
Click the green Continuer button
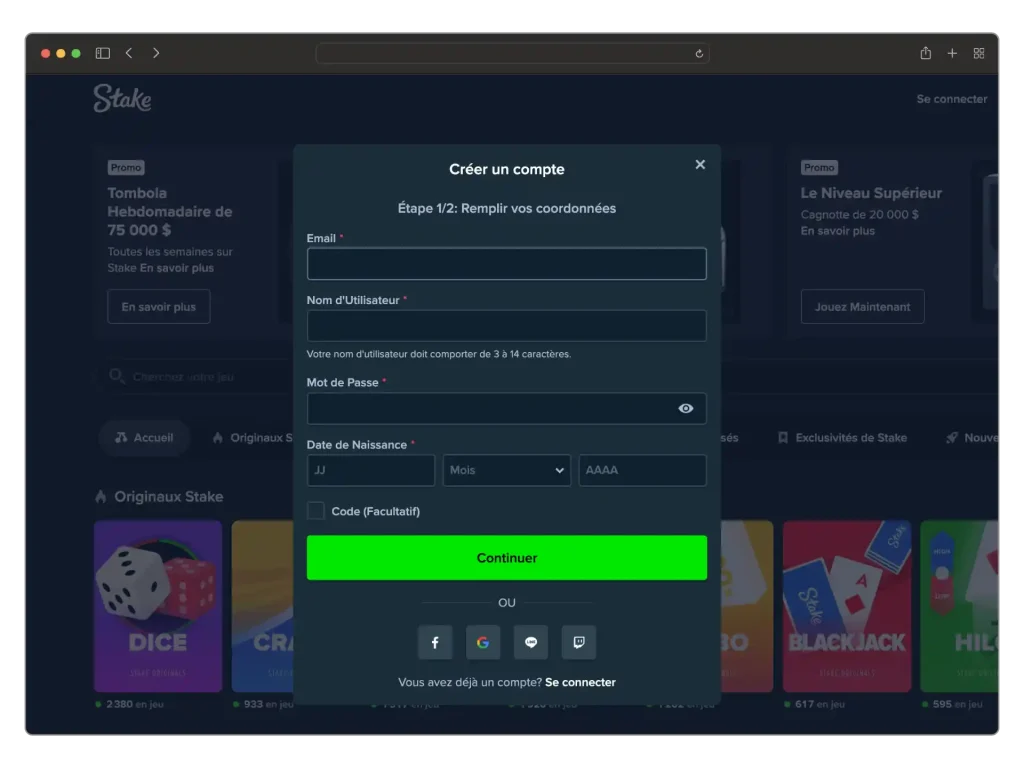coord(507,558)
